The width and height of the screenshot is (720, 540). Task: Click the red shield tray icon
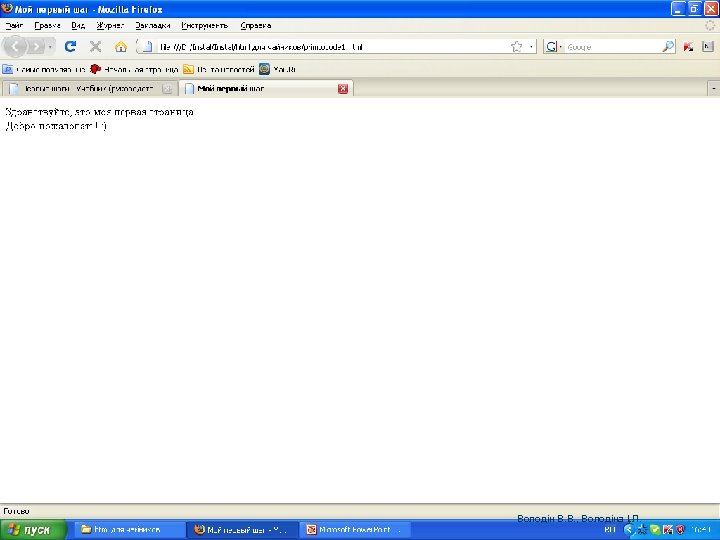(681, 530)
